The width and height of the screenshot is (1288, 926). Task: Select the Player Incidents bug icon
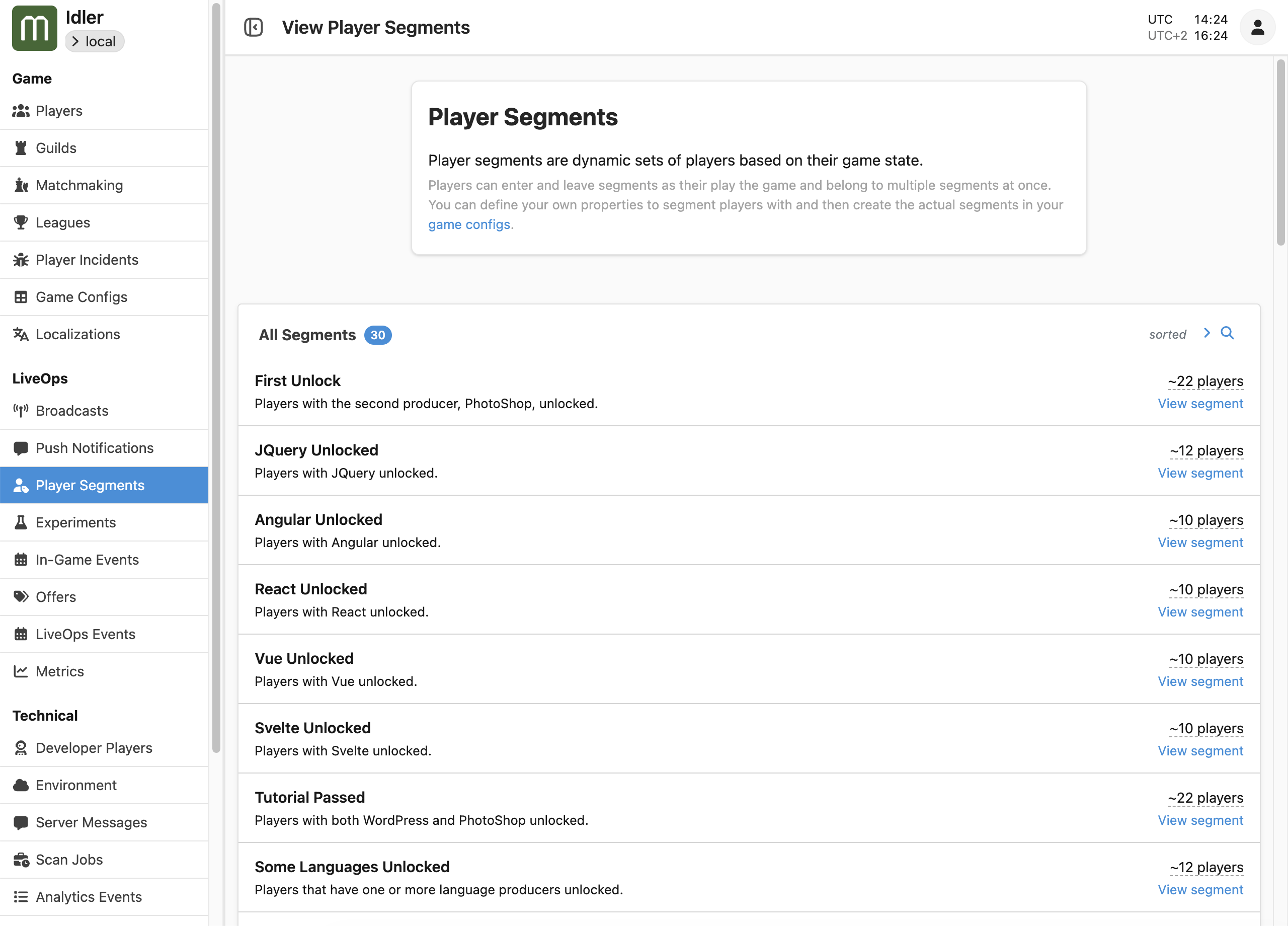[x=21, y=260]
